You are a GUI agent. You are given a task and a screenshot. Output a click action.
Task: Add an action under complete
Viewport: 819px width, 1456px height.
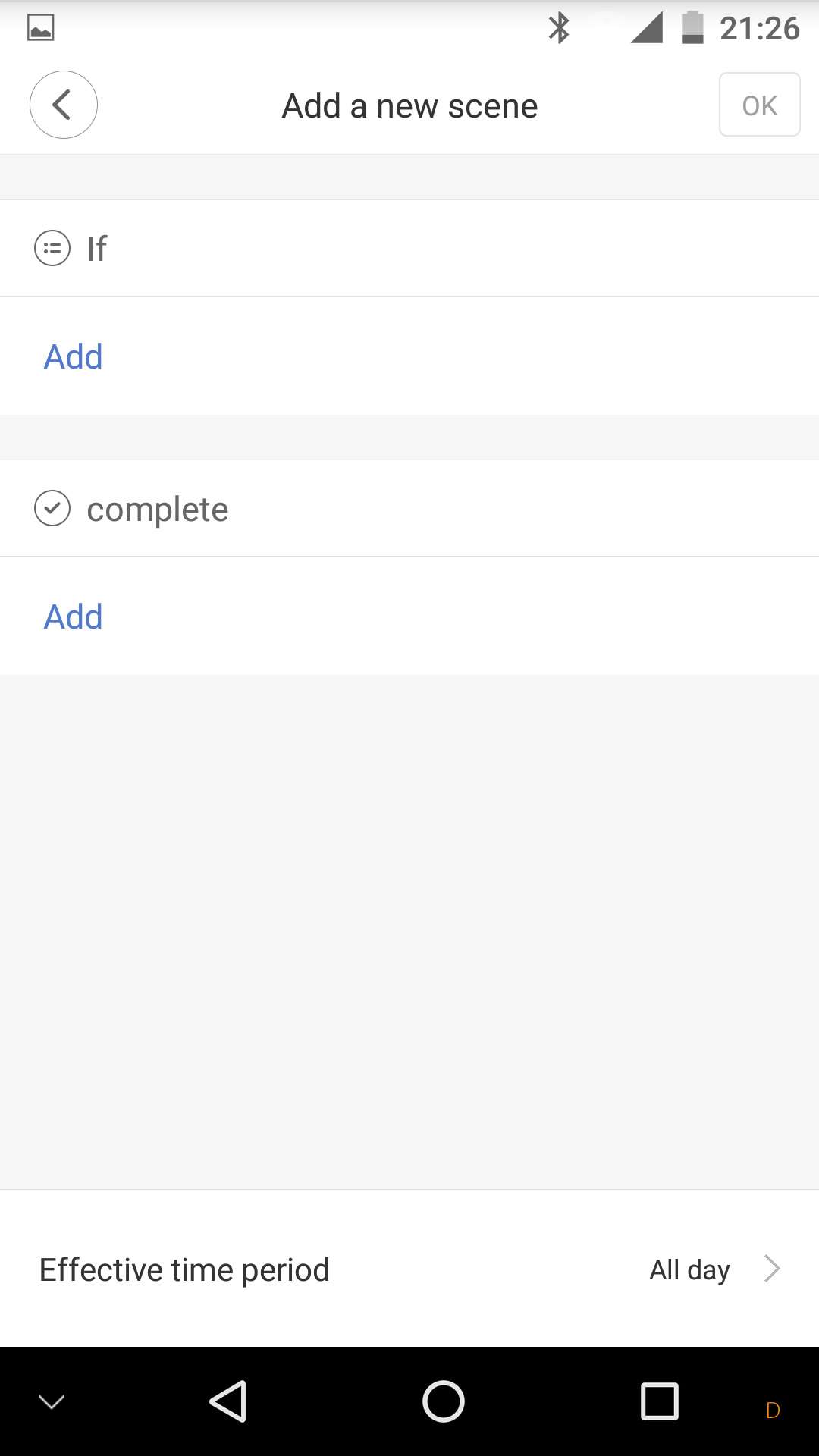[x=74, y=617]
